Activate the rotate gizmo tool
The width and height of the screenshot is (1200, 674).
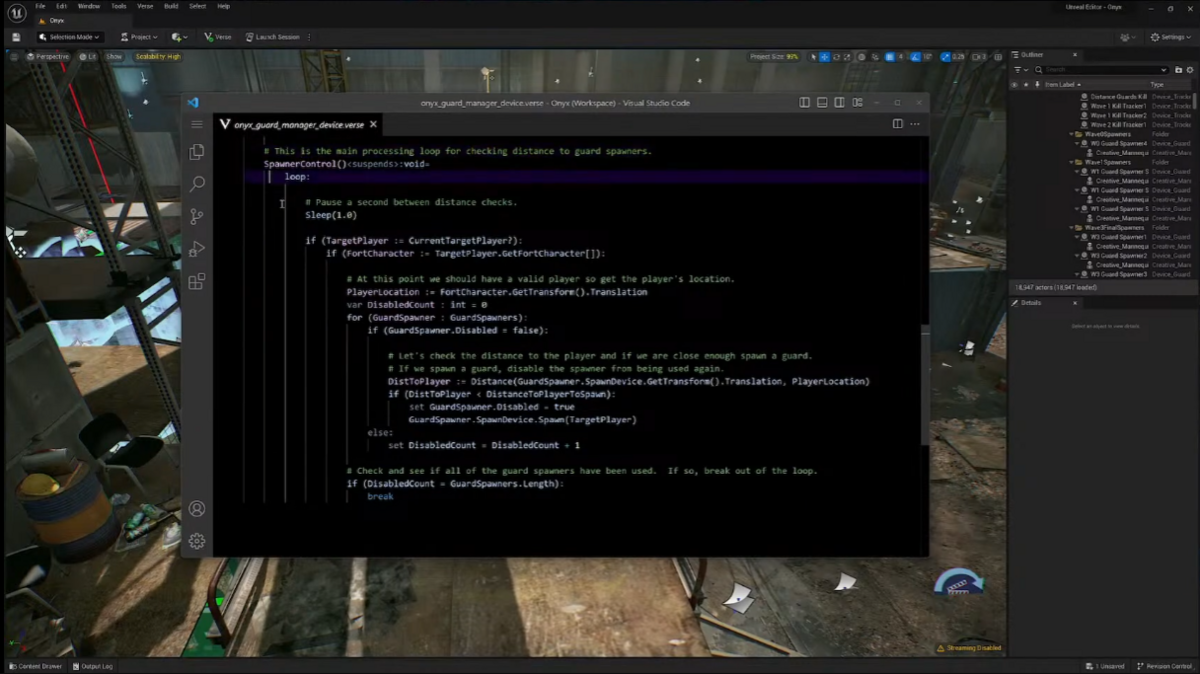pos(836,57)
